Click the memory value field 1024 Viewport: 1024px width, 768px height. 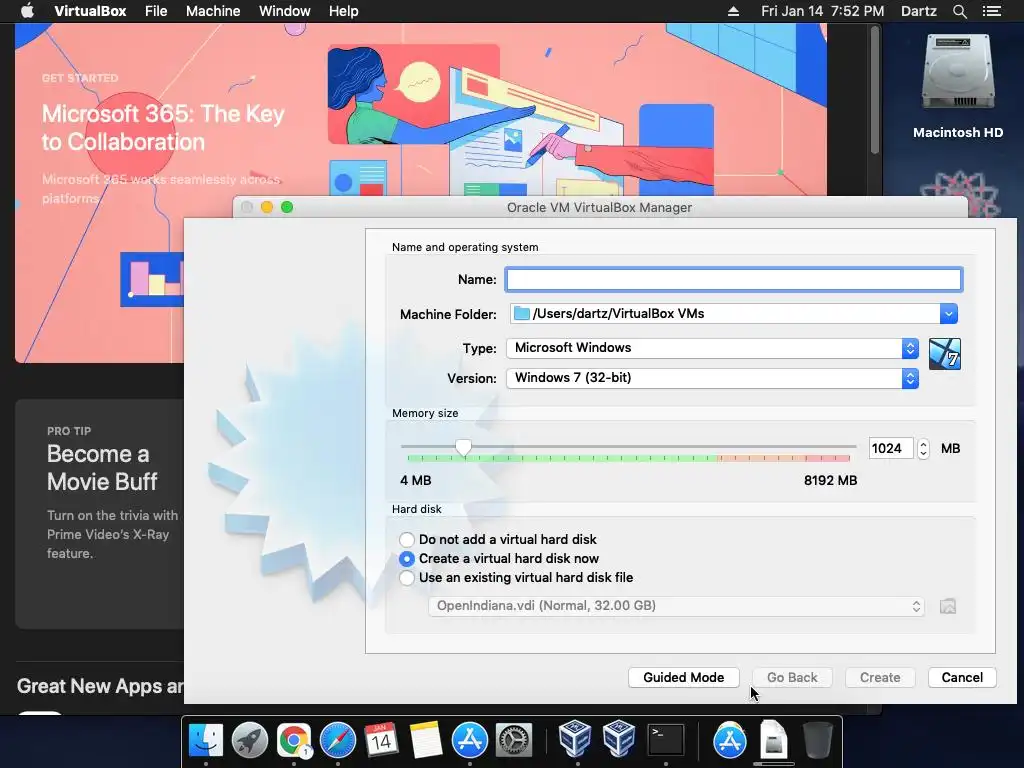(891, 449)
